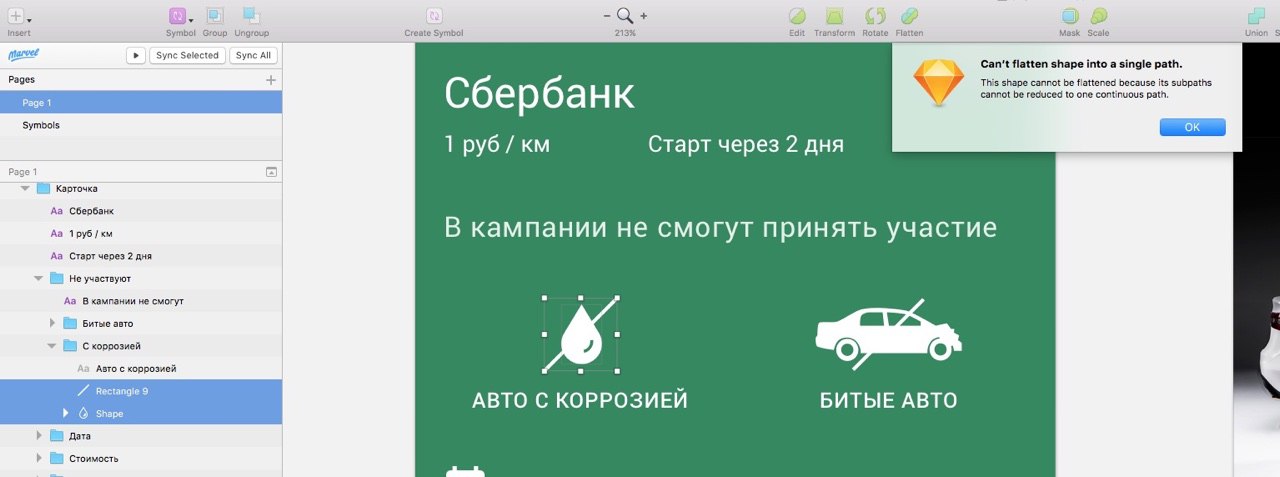This screenshot has width=1280, height=477.
Task: Click БИТЫЕ АВТО caption on canvas
Action: tap(889, 401)
